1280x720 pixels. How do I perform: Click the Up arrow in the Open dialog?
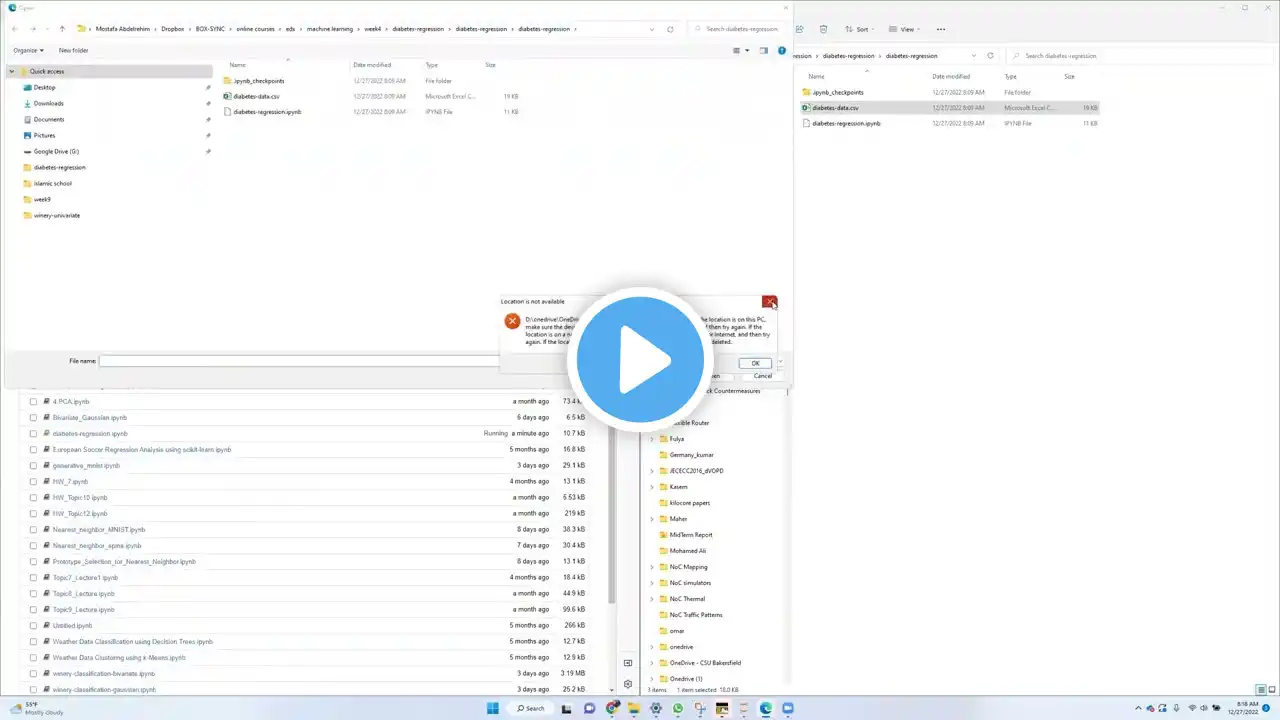(x=62, y=29)
